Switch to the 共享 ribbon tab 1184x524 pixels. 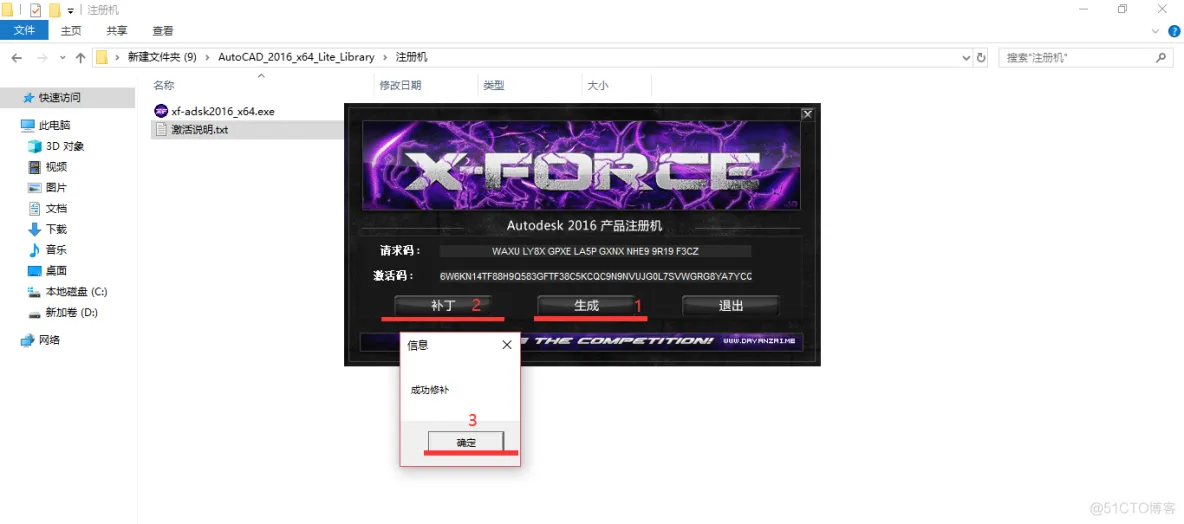click(117, 31)
